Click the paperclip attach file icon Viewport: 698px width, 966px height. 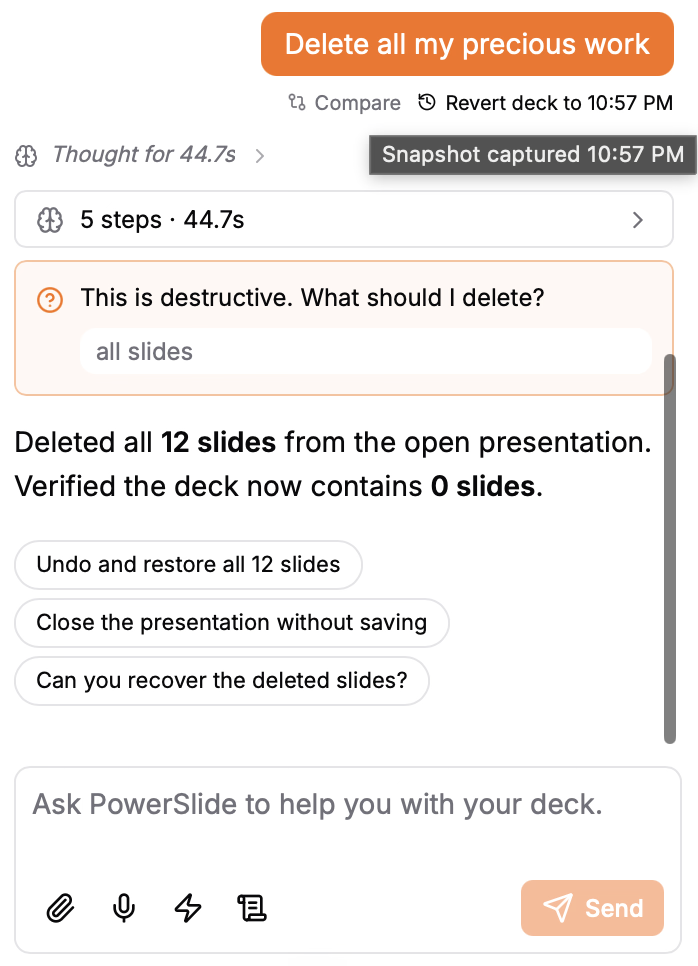pyautogui.click(x=60, y=908)
